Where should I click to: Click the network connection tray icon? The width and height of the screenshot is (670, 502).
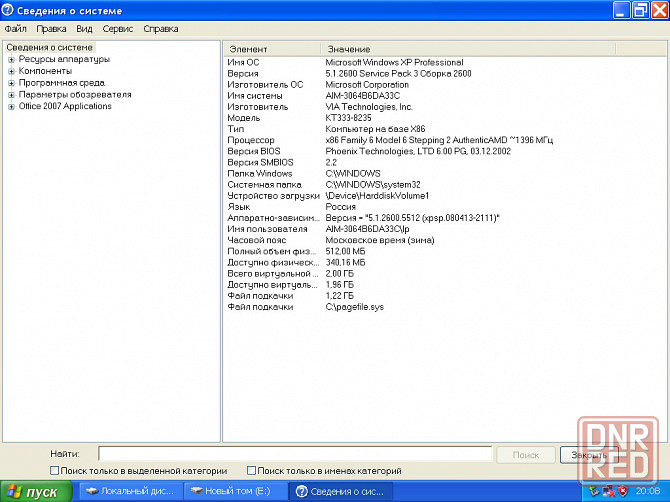[x=608, y=491]
